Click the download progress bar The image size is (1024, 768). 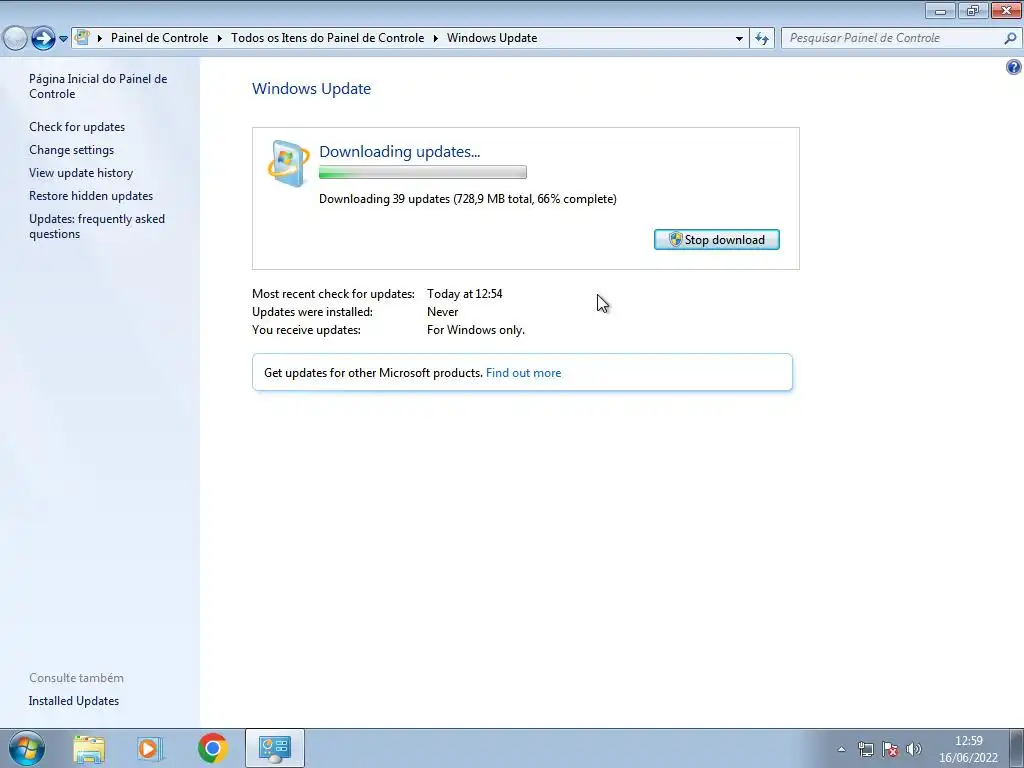[x=423, y=172]
